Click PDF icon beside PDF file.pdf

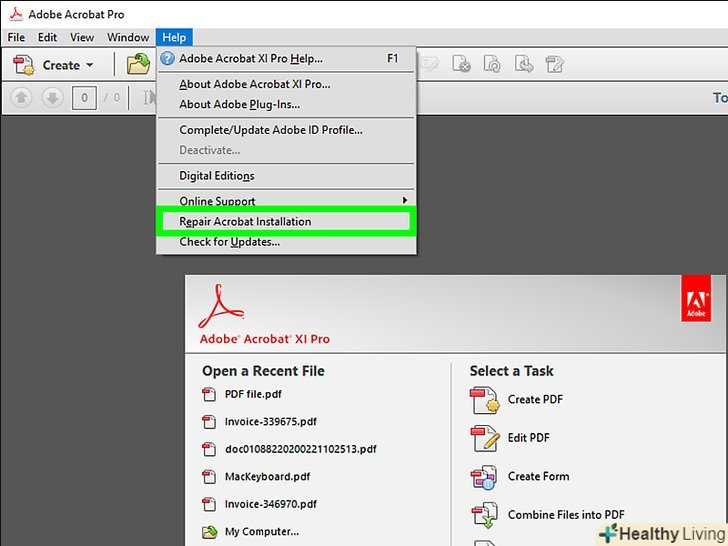[209, 395]
